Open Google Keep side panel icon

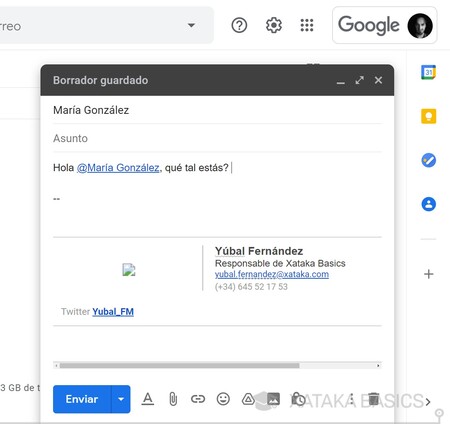click(429, 116)
